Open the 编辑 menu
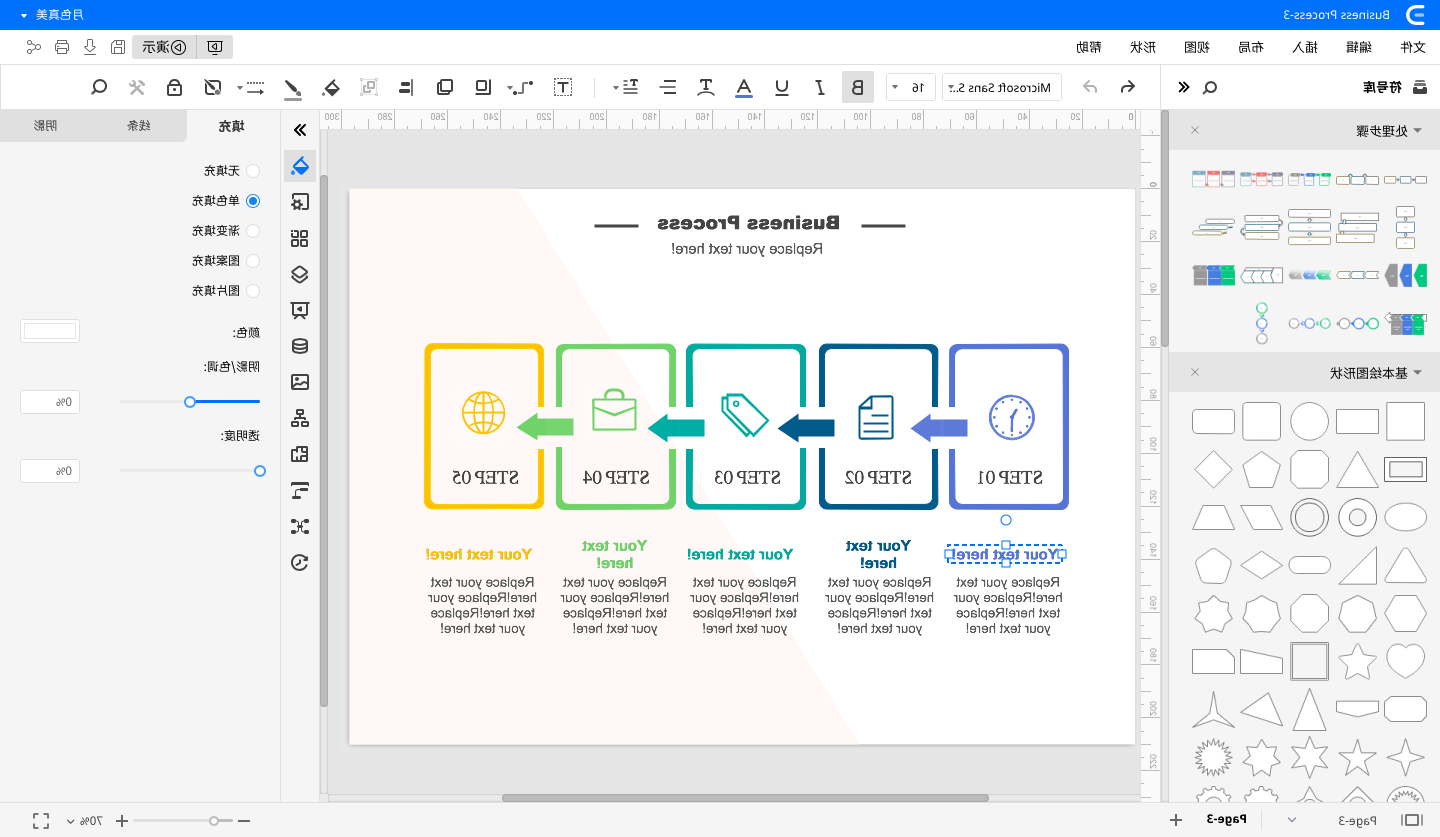 click(1358, 47)
